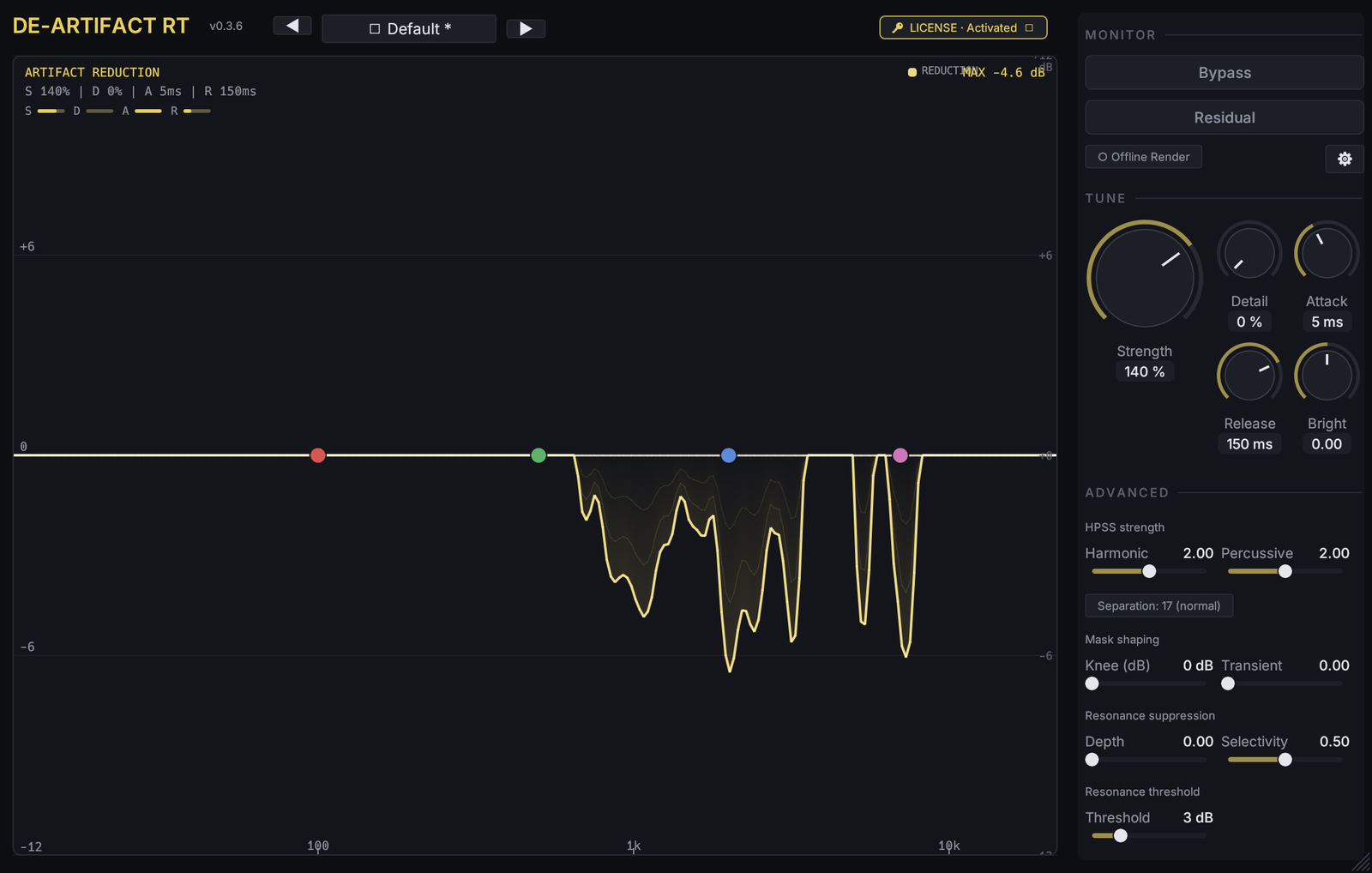The image size is (1372, 873).
Task: Open the Default preset selector
Action: [x=409, y=28]
